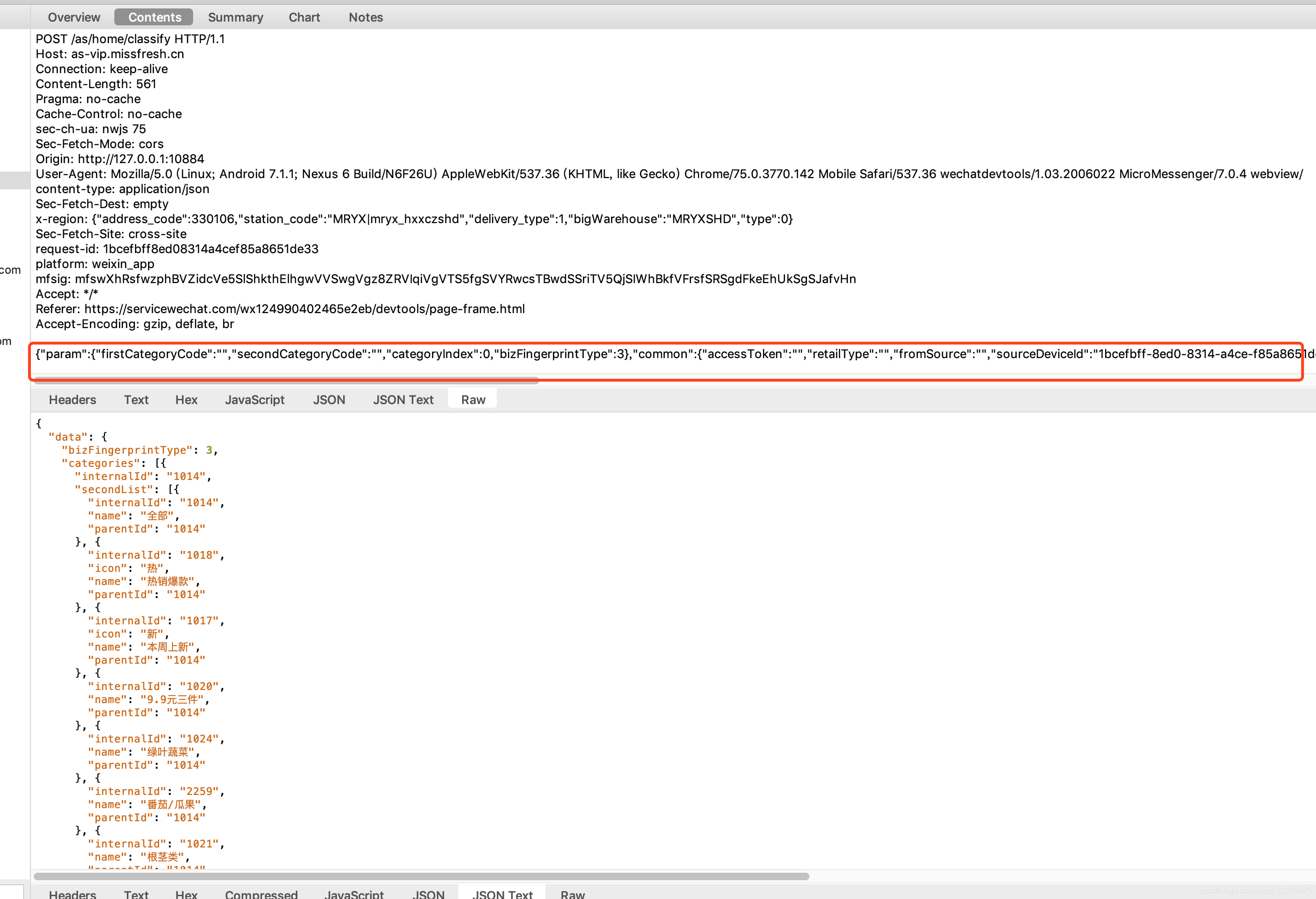Image resolution: width=1316 pixels, height=899 pixels.
Task: Click the "internalId": "1018" line
Action: pos(156,554)
